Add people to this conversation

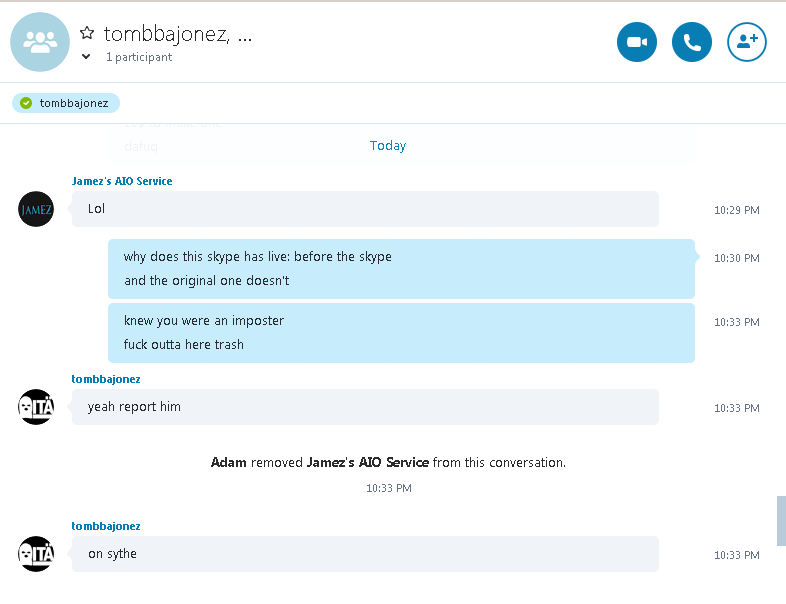(x=747, y=42)
